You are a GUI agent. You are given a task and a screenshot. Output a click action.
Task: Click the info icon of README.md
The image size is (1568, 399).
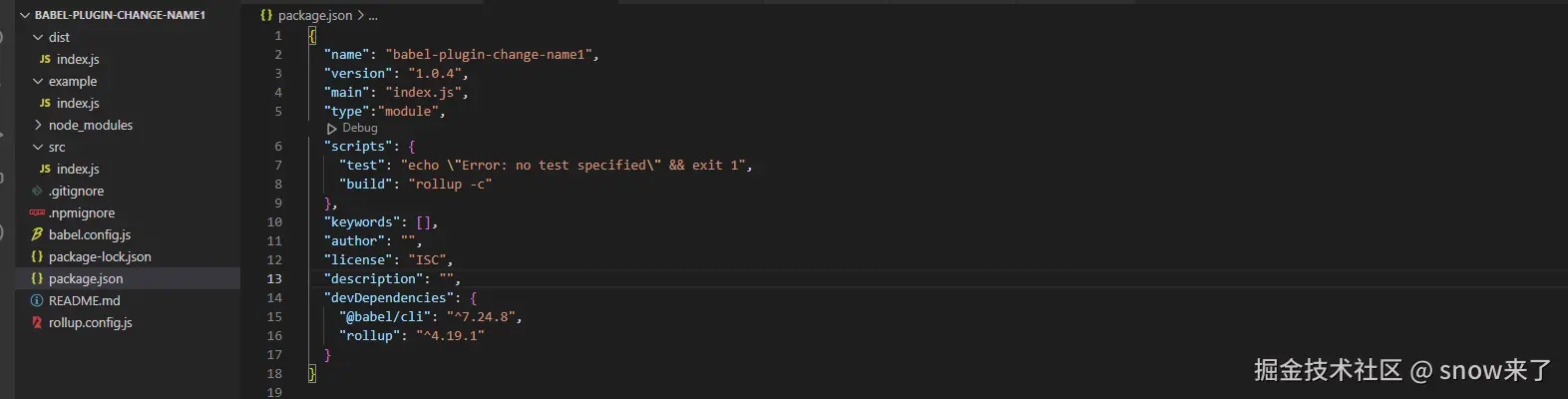[37, 300]
